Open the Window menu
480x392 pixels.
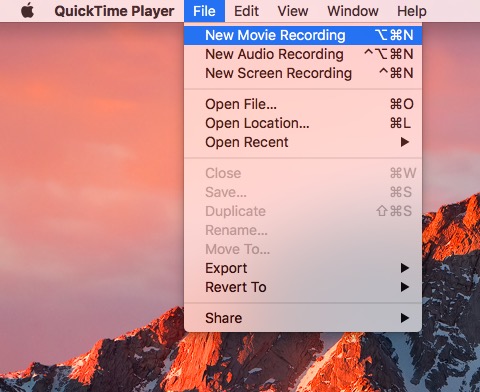pyautogui.click(x=353, y=11)
